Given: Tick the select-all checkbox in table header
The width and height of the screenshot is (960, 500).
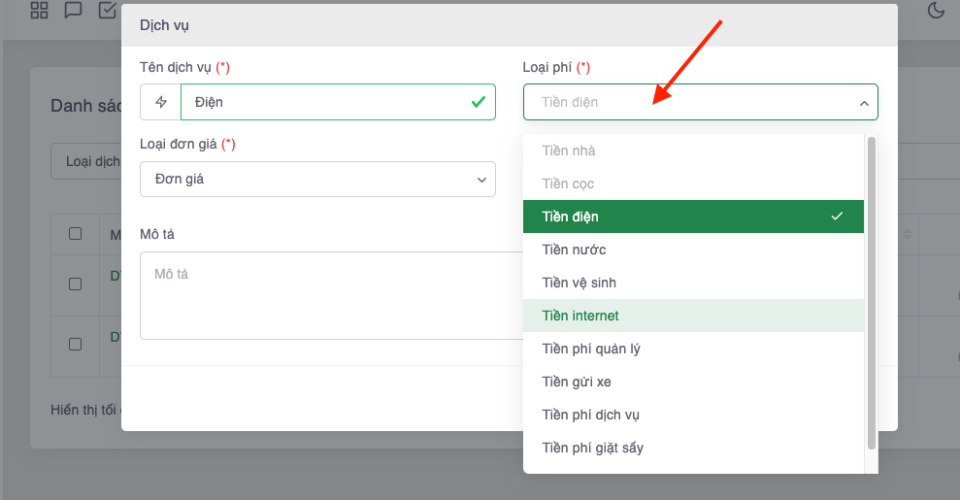Looking at the screenshot, I should pyautogui.click(x=75, y=234).
